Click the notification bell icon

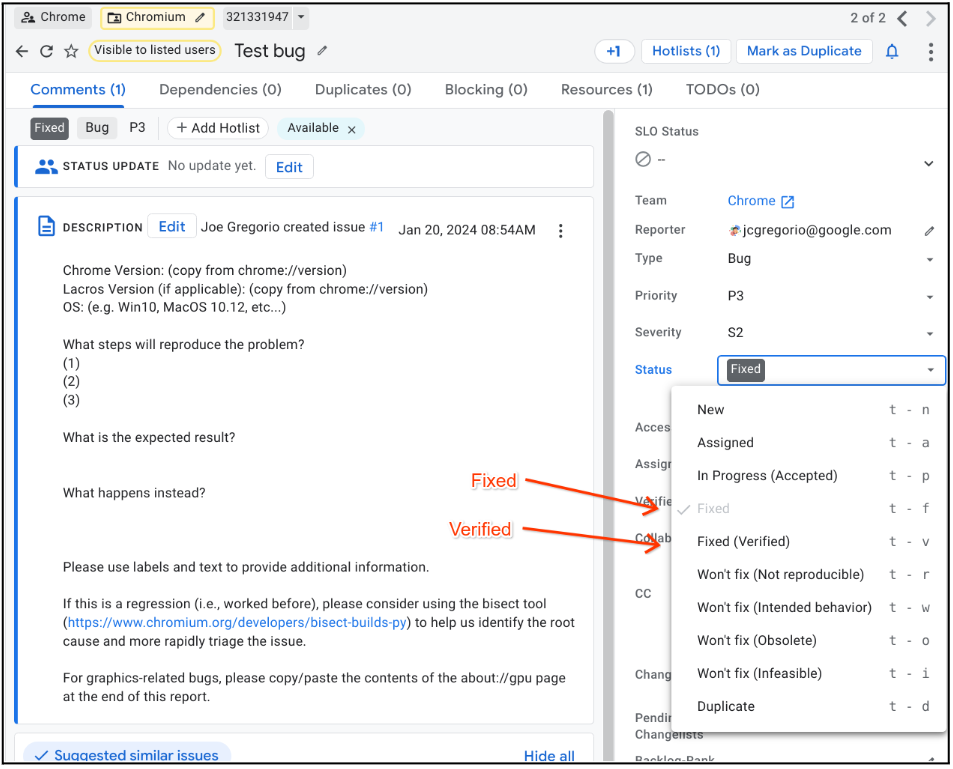892,51
